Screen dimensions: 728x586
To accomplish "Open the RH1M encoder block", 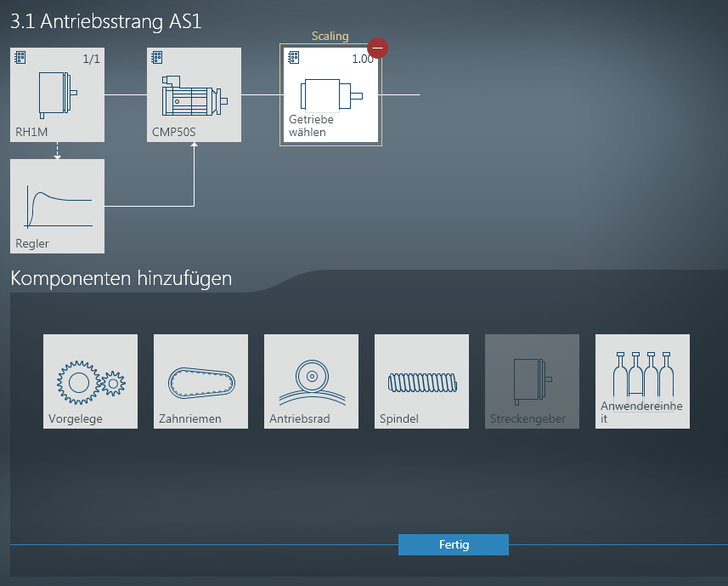I will point(57,95).
